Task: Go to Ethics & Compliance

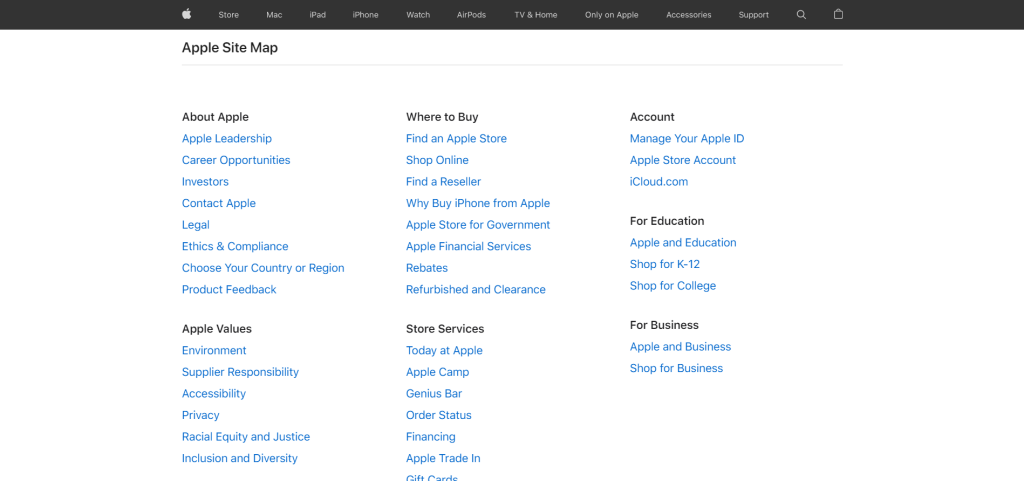Action: click(235, 246)
